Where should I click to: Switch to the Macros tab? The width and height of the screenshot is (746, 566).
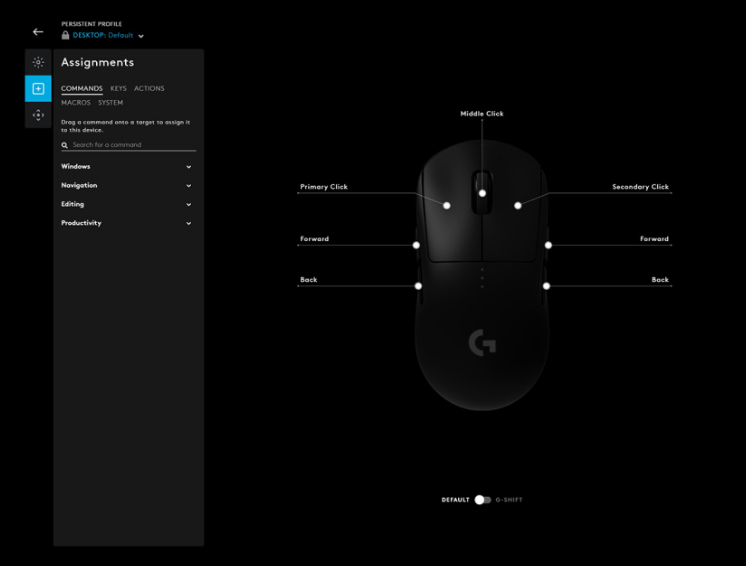(76, 102)
